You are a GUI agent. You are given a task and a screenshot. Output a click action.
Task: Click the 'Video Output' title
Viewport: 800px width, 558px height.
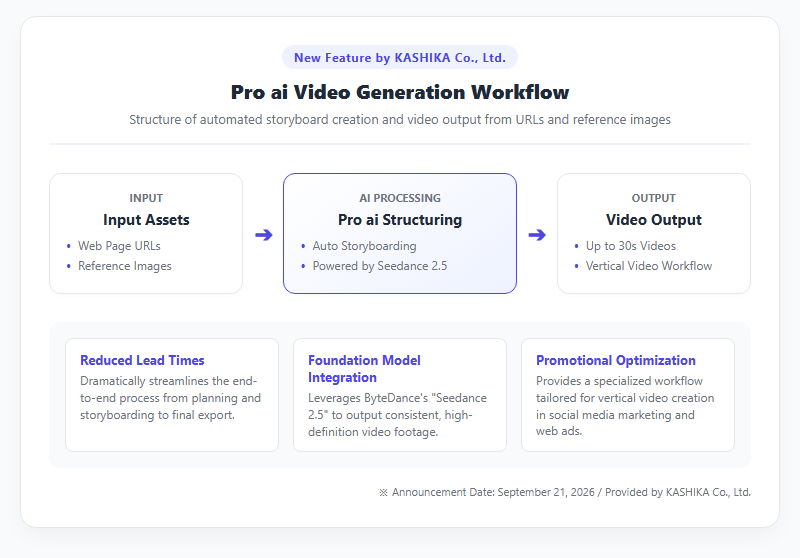[x=654, y=220]
